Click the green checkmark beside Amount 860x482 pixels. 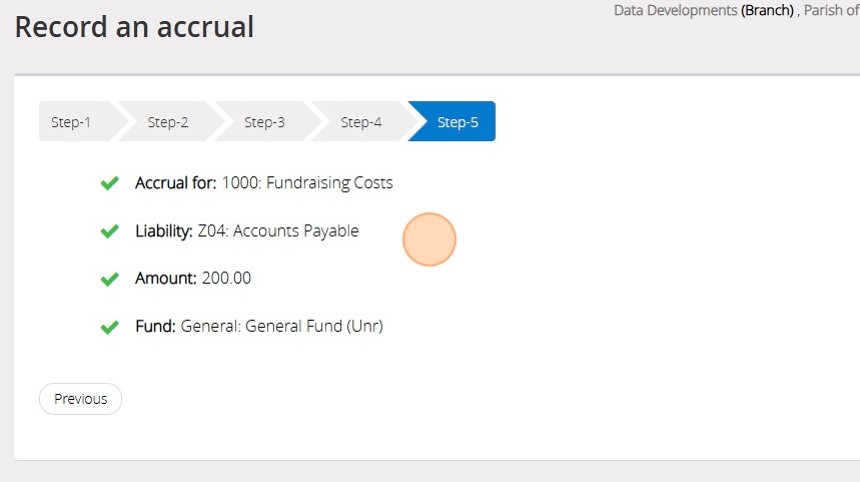click(110, 279)
